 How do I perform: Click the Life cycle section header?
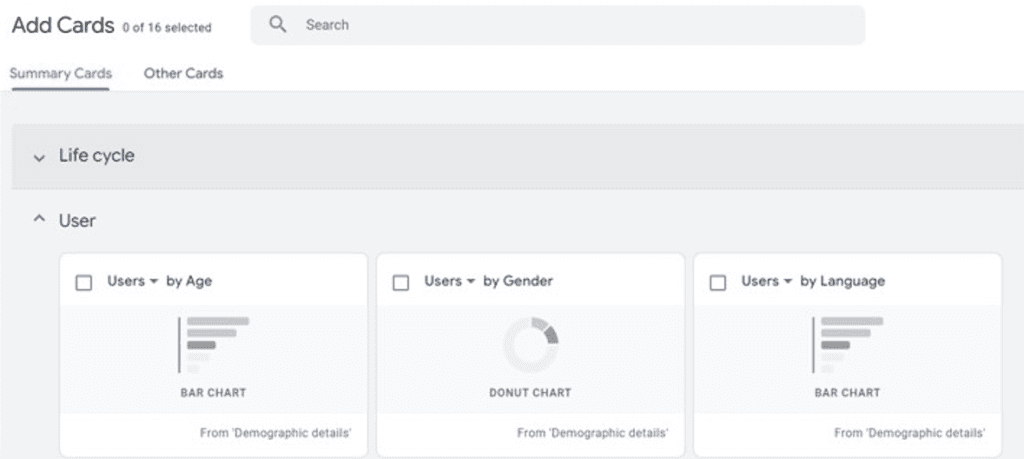pos(517,157)
